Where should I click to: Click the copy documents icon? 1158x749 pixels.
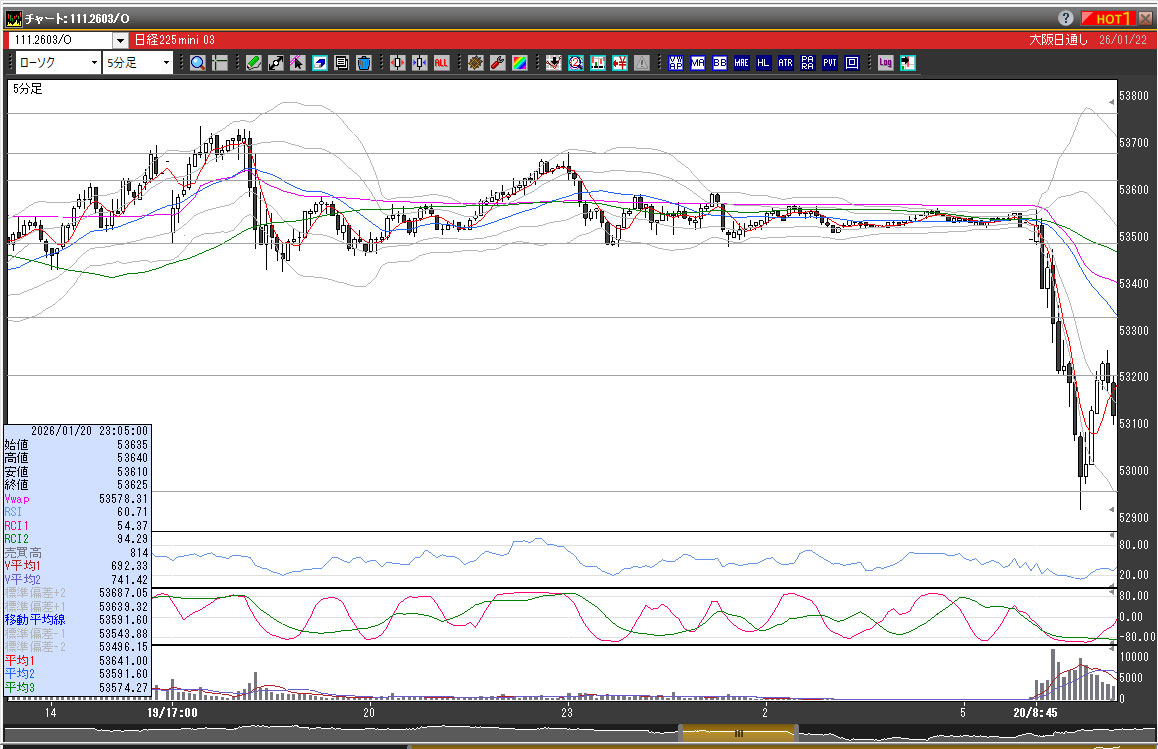point(341,62)
